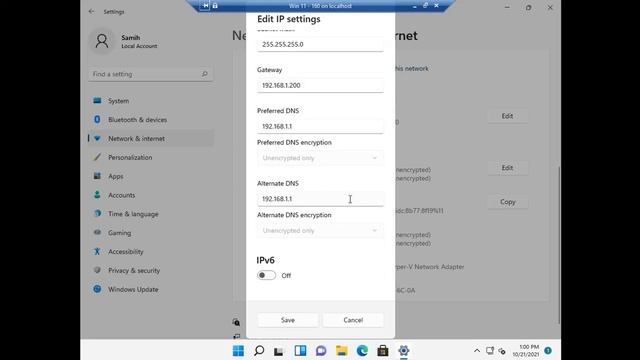
Task: Open the Apps icon in sidebar
Action: click(97, 176)
